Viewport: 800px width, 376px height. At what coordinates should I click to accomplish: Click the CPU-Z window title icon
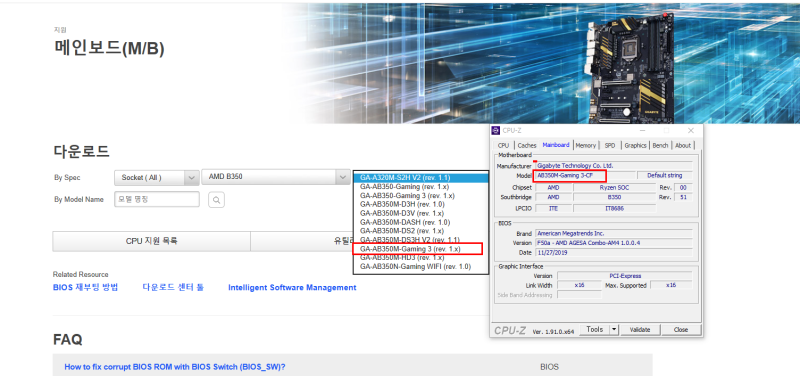[x=496, y=131]
